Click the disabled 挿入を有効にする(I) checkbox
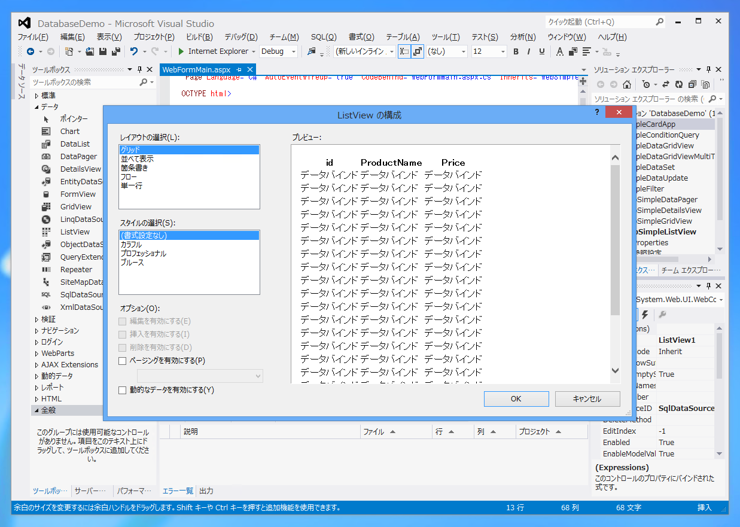This screenshot has width=740, height=527. click(123, 335)
